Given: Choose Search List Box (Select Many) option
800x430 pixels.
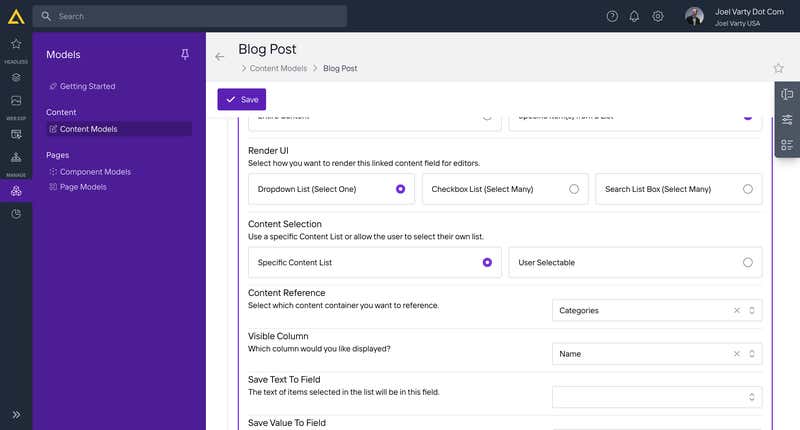Looking at the screenshot, I should [x=747, y=189].
